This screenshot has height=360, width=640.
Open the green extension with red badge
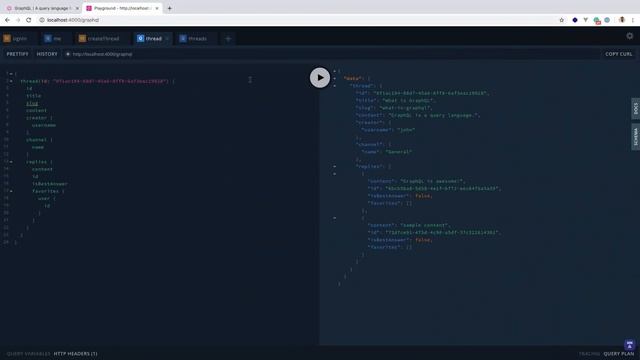[x=597, y=20]
